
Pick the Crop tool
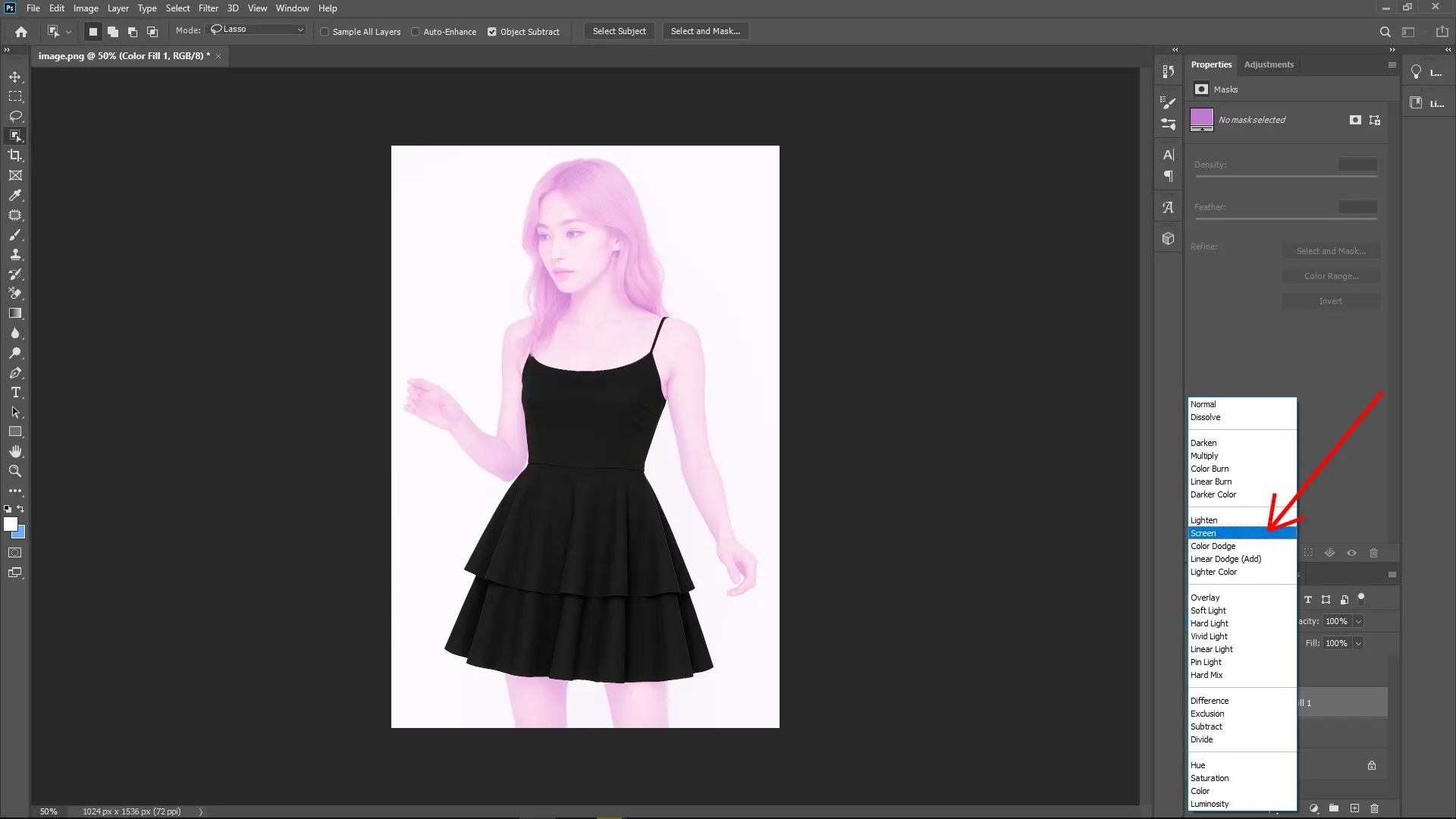15,155
